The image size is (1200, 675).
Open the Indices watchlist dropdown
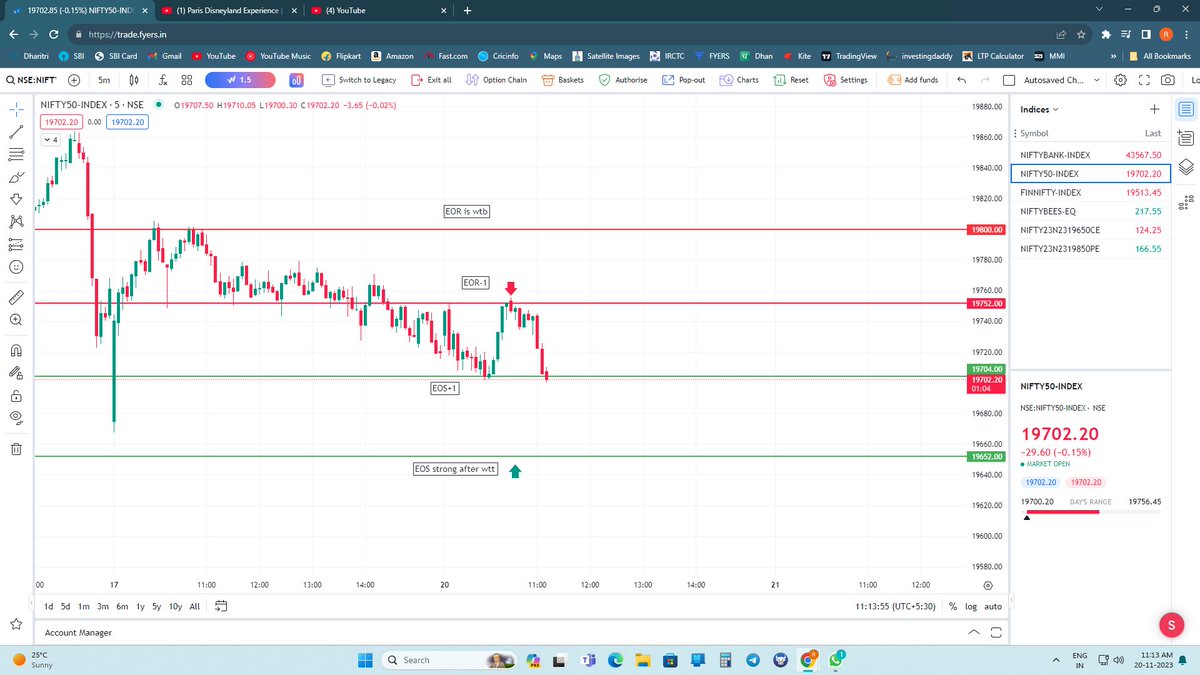[x=1040, y=109]
